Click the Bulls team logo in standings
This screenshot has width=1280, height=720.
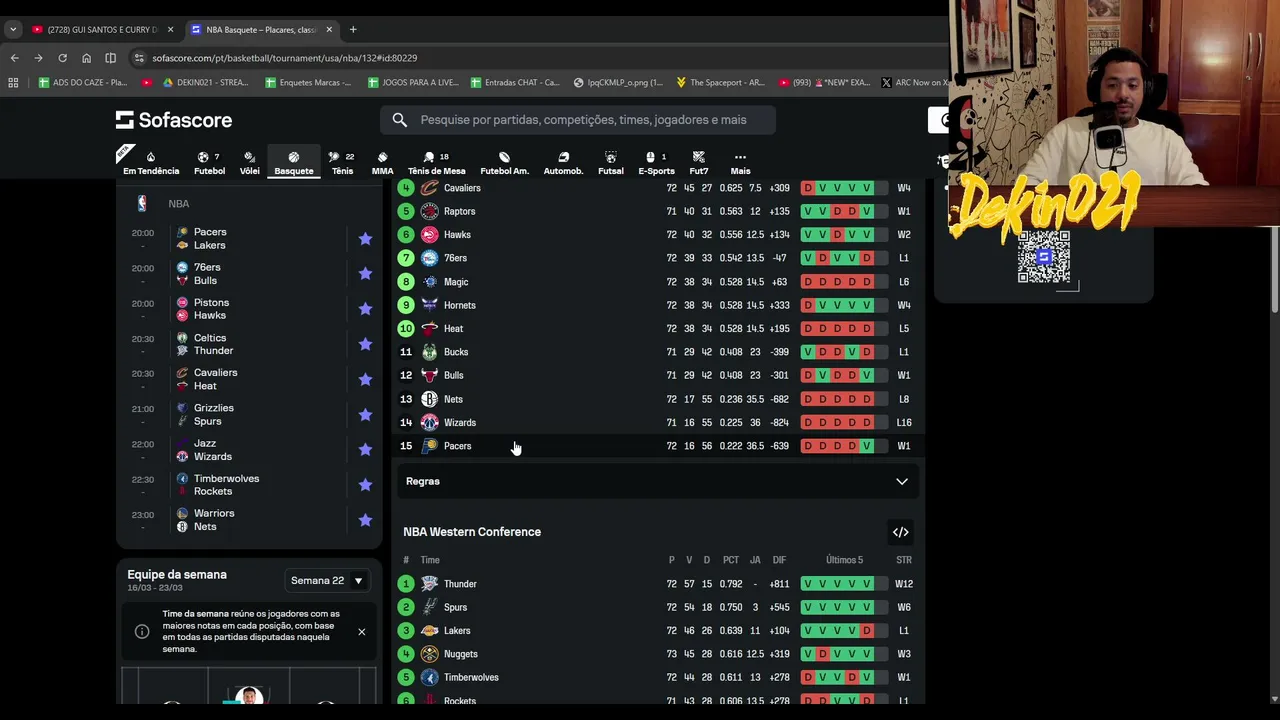click(x=430, y=375)
